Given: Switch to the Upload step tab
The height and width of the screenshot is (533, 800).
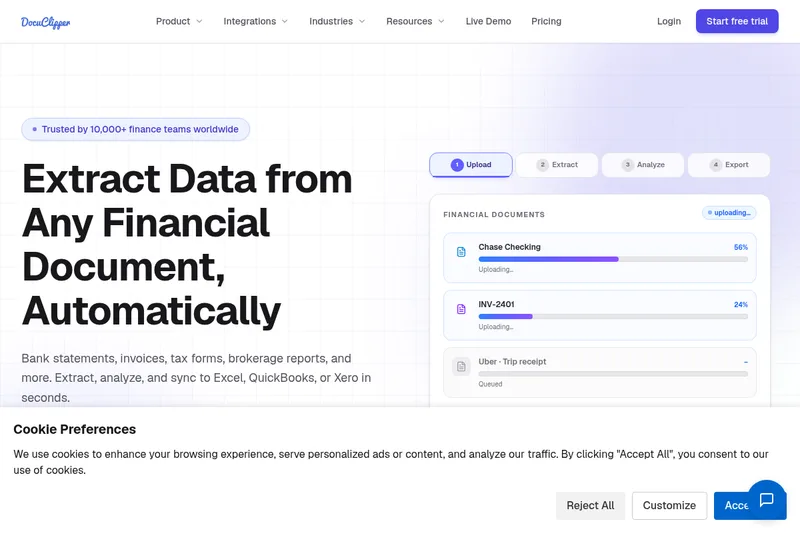Looking at the screenshot, I should point(471,165).
